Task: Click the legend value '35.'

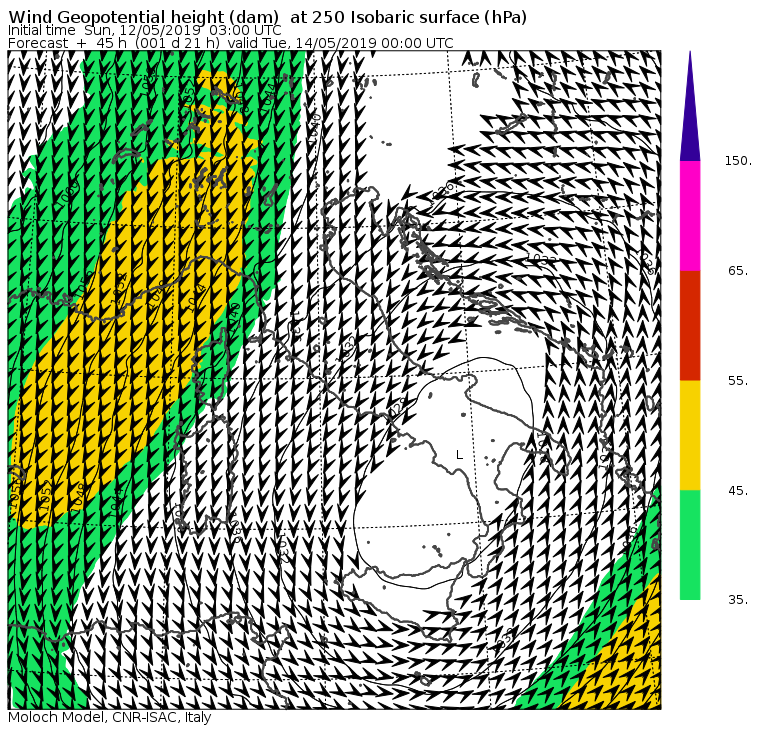Action: point(738,600)
